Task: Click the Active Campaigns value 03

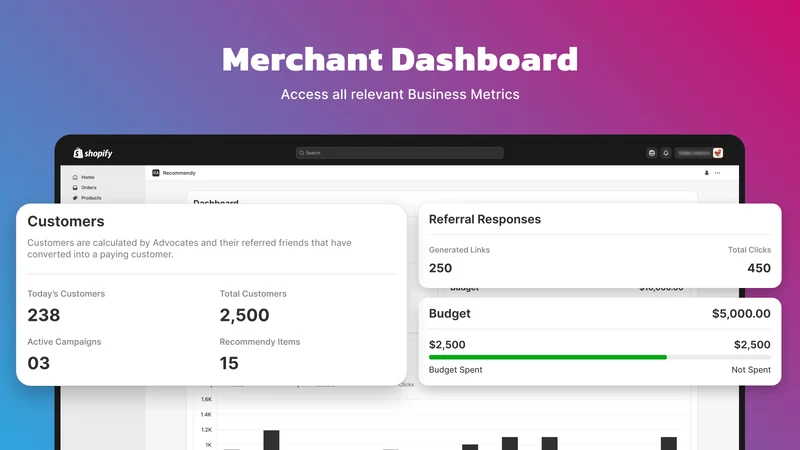Action: pos(38,363)
